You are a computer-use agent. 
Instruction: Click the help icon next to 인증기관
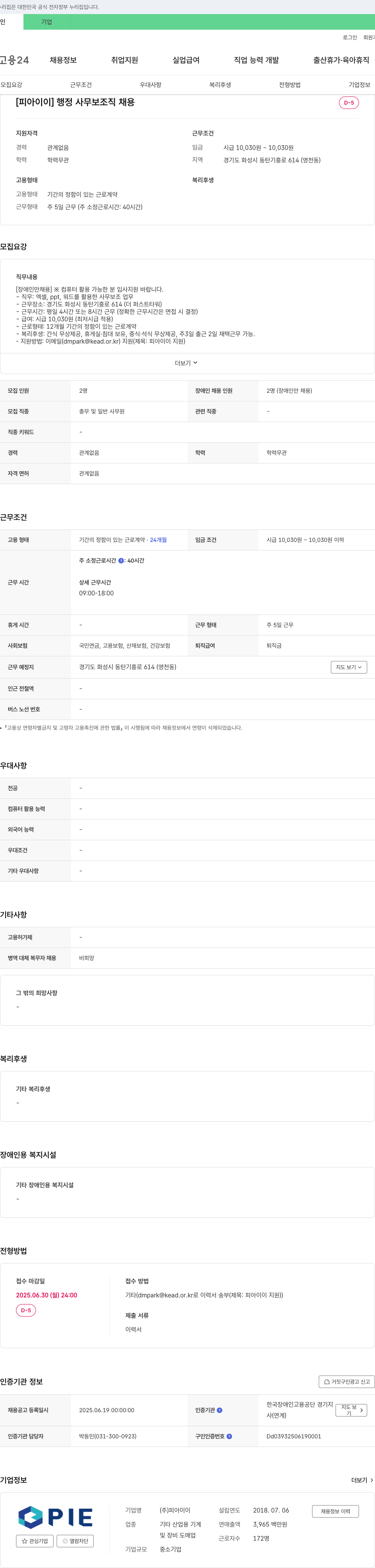220,1410
